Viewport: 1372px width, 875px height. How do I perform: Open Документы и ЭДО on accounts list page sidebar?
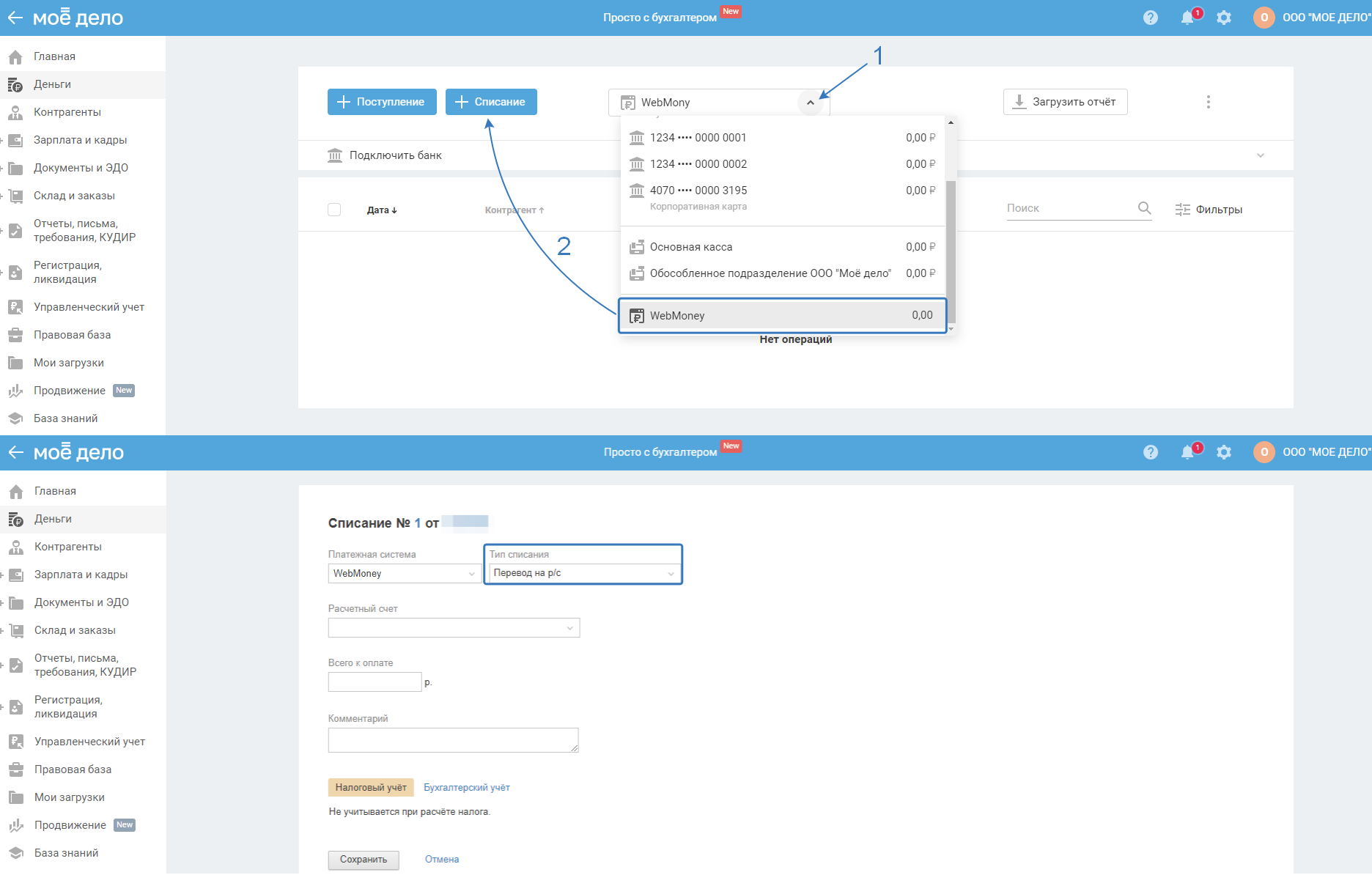click(81, 168)
